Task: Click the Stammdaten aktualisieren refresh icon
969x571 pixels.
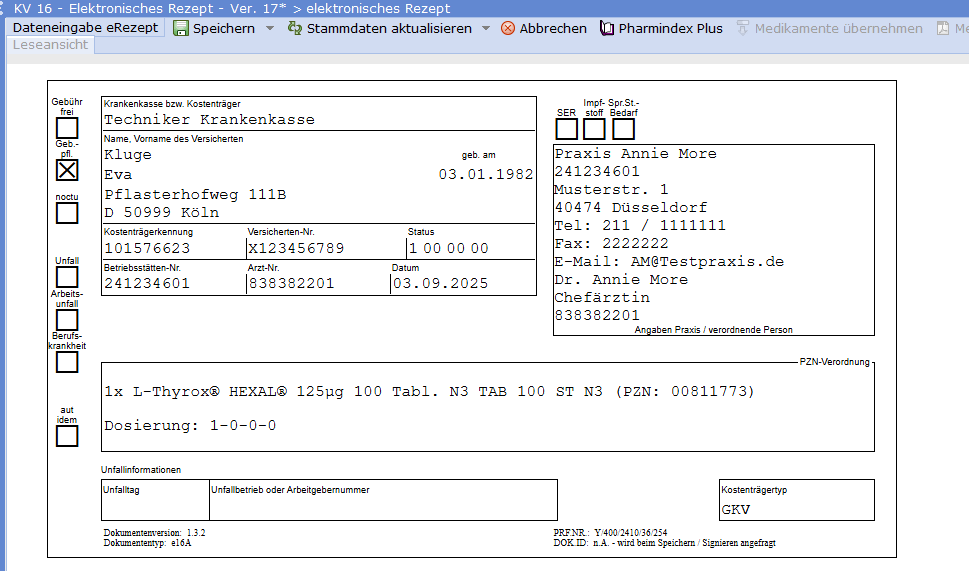Action: click(295, 28)
